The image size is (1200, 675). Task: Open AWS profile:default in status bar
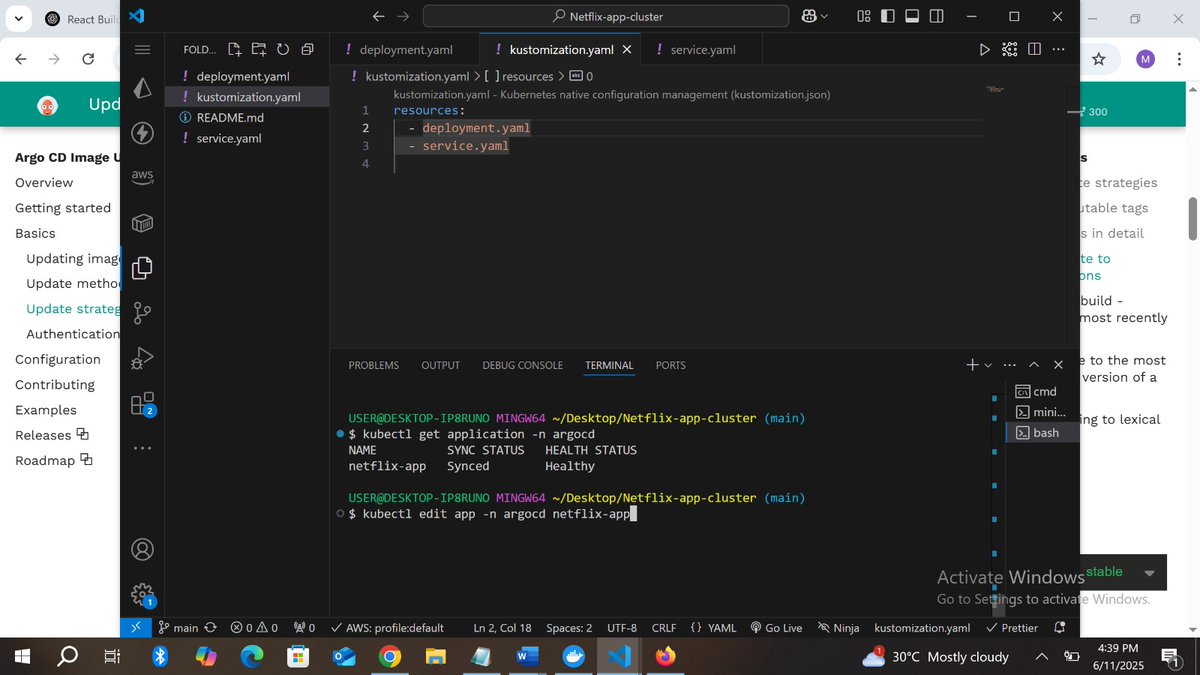coord(387,628)
